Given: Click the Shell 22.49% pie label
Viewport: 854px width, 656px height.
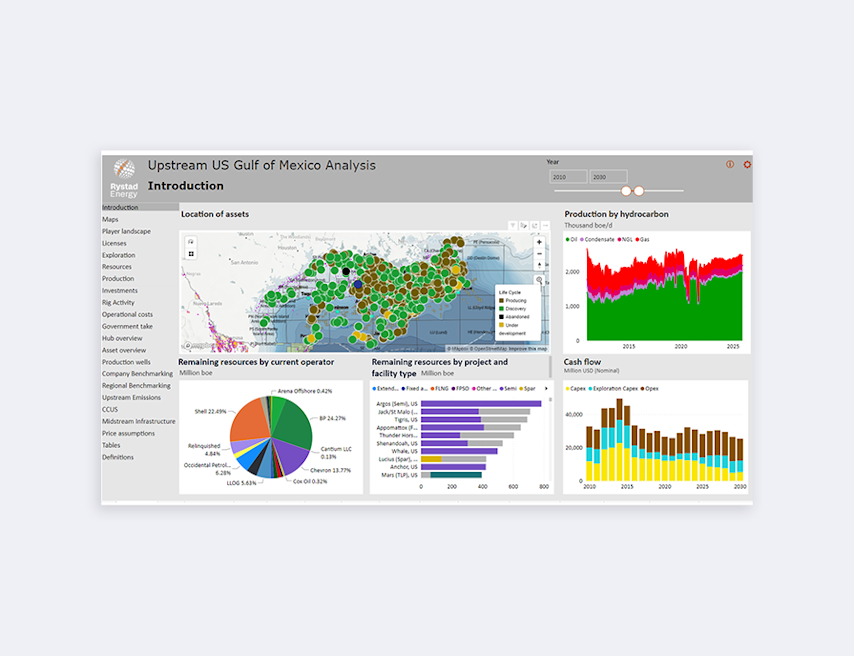Looking at the screenshot, I should coord(210,412).
